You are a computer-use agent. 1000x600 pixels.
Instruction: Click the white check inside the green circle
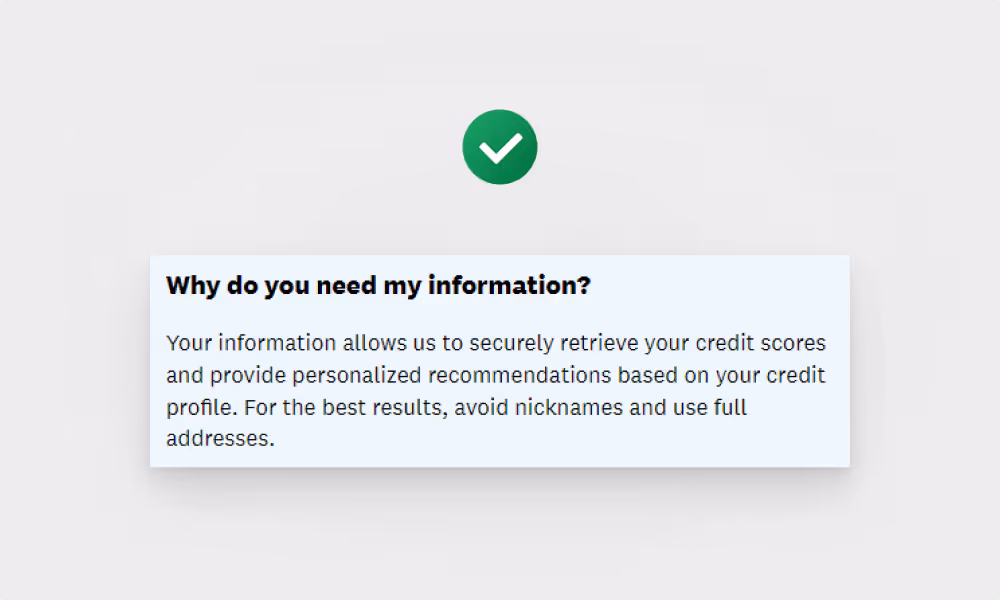pos(501,148)
